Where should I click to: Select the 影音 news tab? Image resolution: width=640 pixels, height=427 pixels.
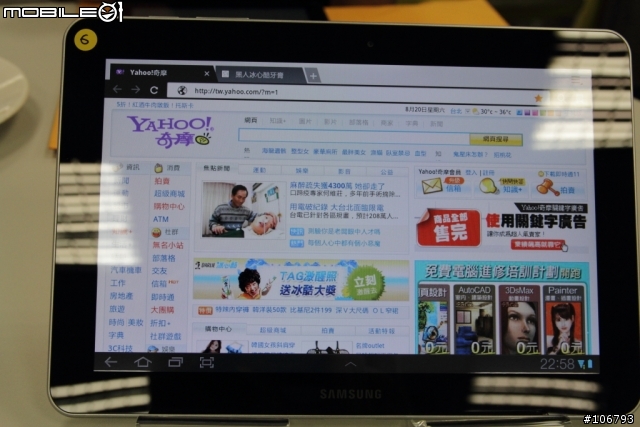(x=344, y=171)
